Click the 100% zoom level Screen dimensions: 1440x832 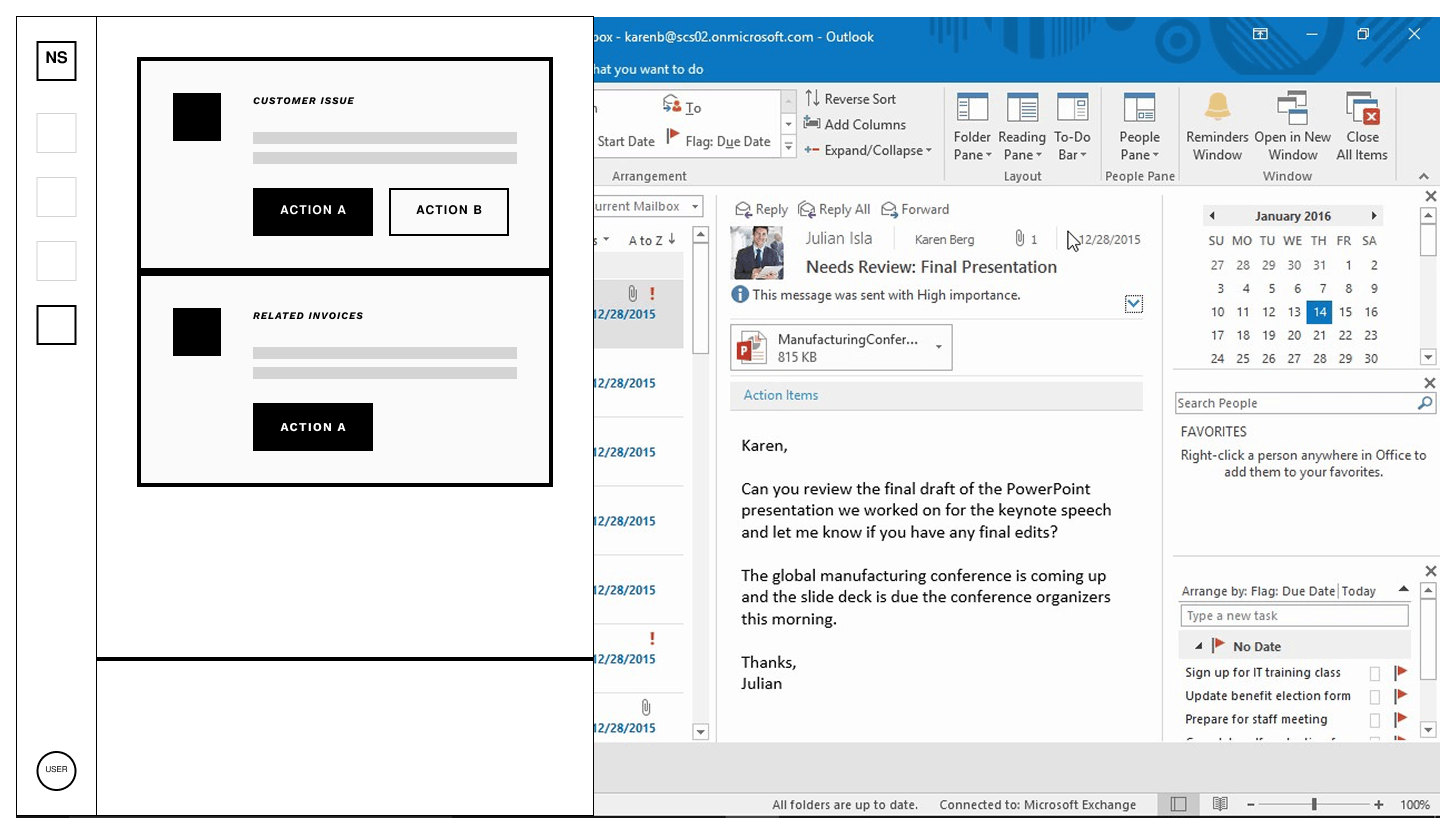(x=1414, y=804)
